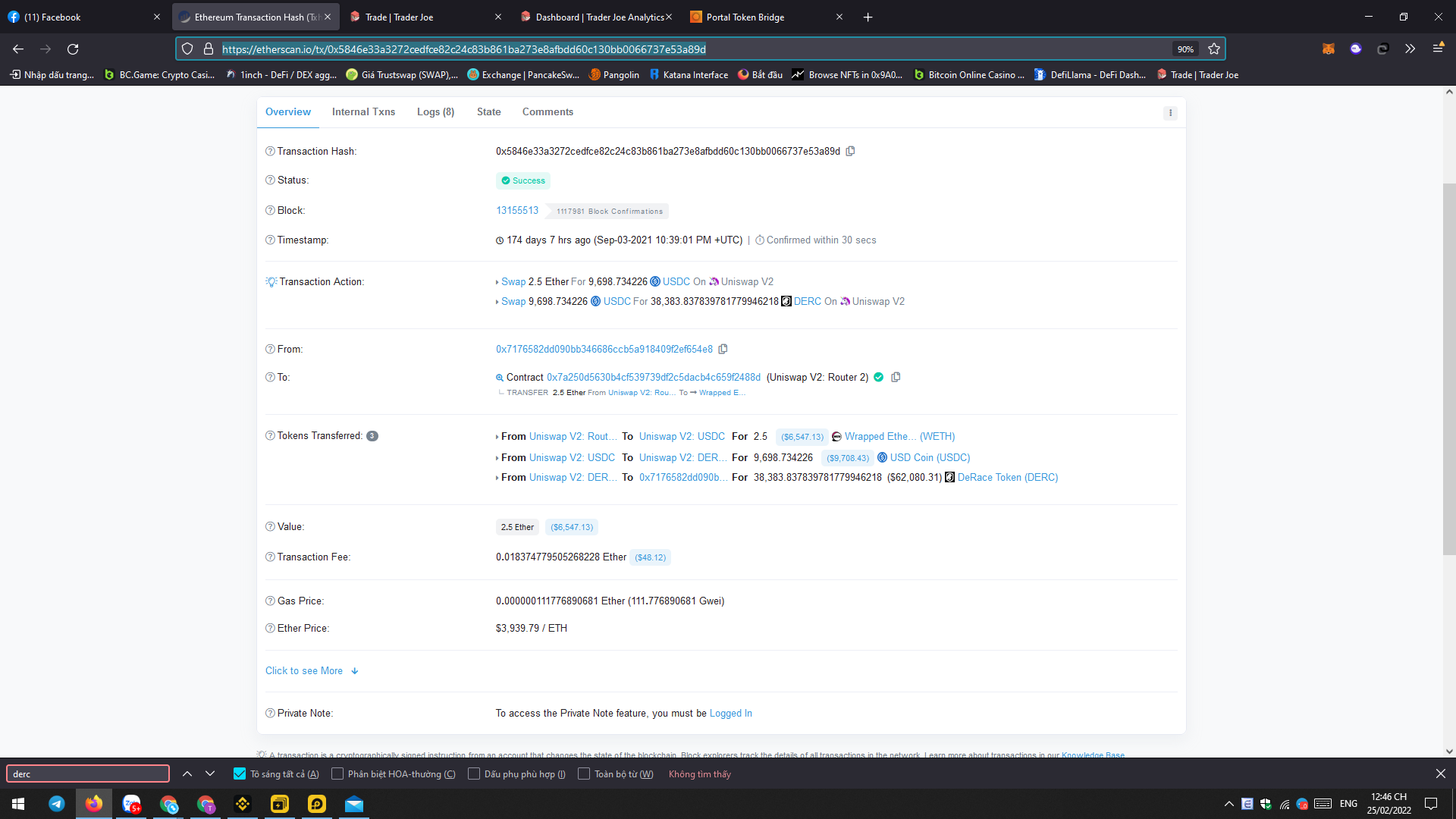
Task: Click the derc find input field
Action: point(88,773)
